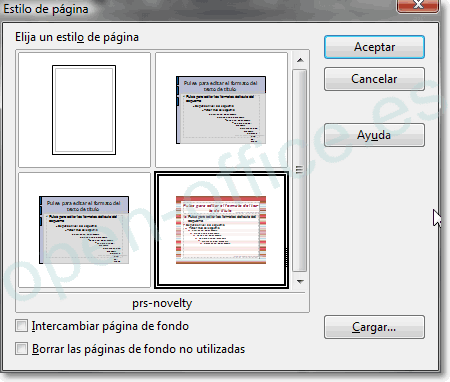Click the prs-novelty style name label
The image size is (450, 382).
[162, 303]
